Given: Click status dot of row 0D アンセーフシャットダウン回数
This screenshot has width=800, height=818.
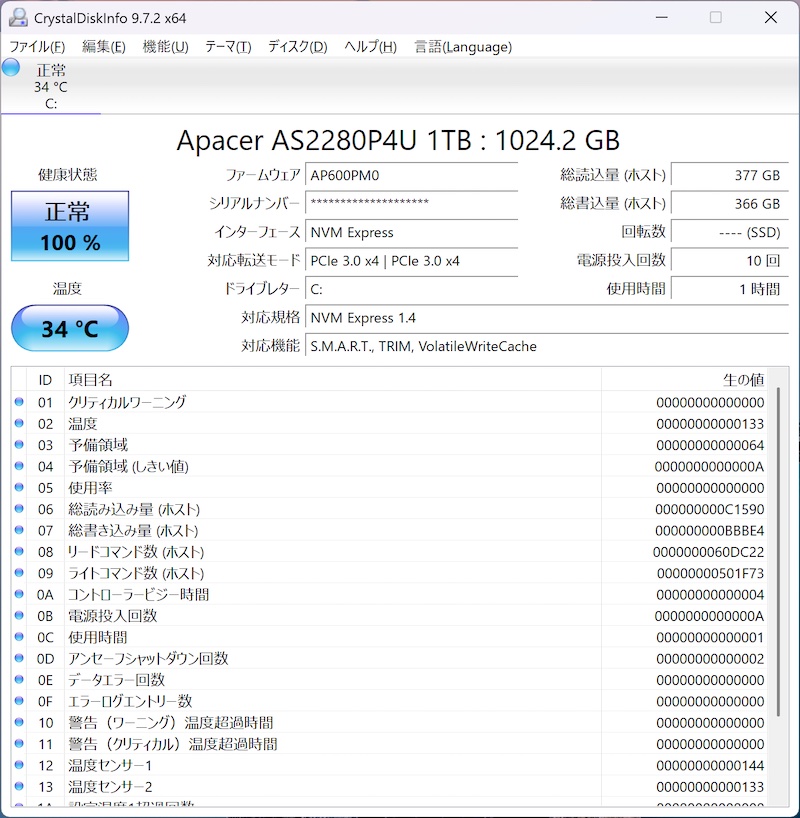Looking at the screenshot, I should pyautogui.click(x=19, y=658).
